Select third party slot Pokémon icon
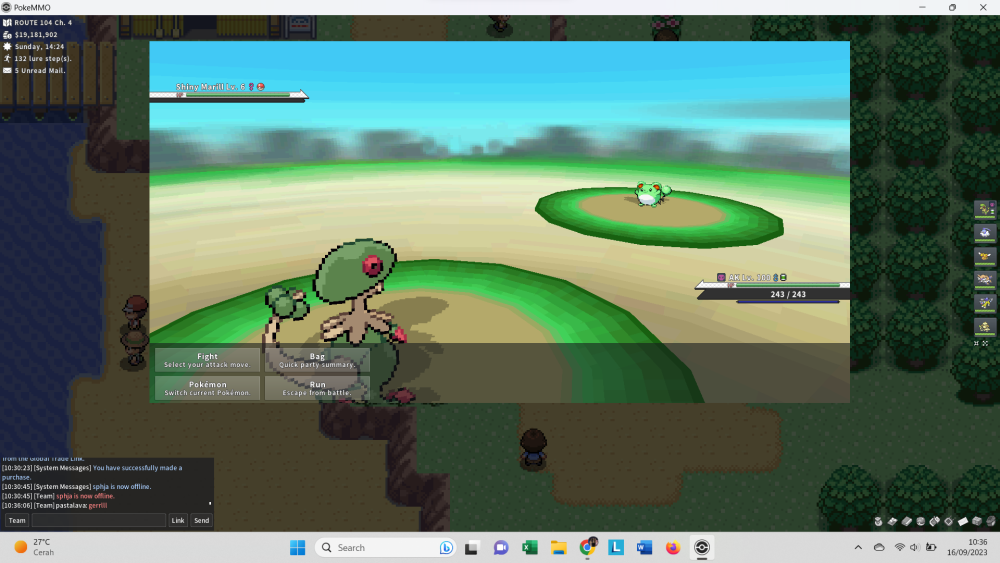This screenshot has height=563, width=1000. pos(985,256)
